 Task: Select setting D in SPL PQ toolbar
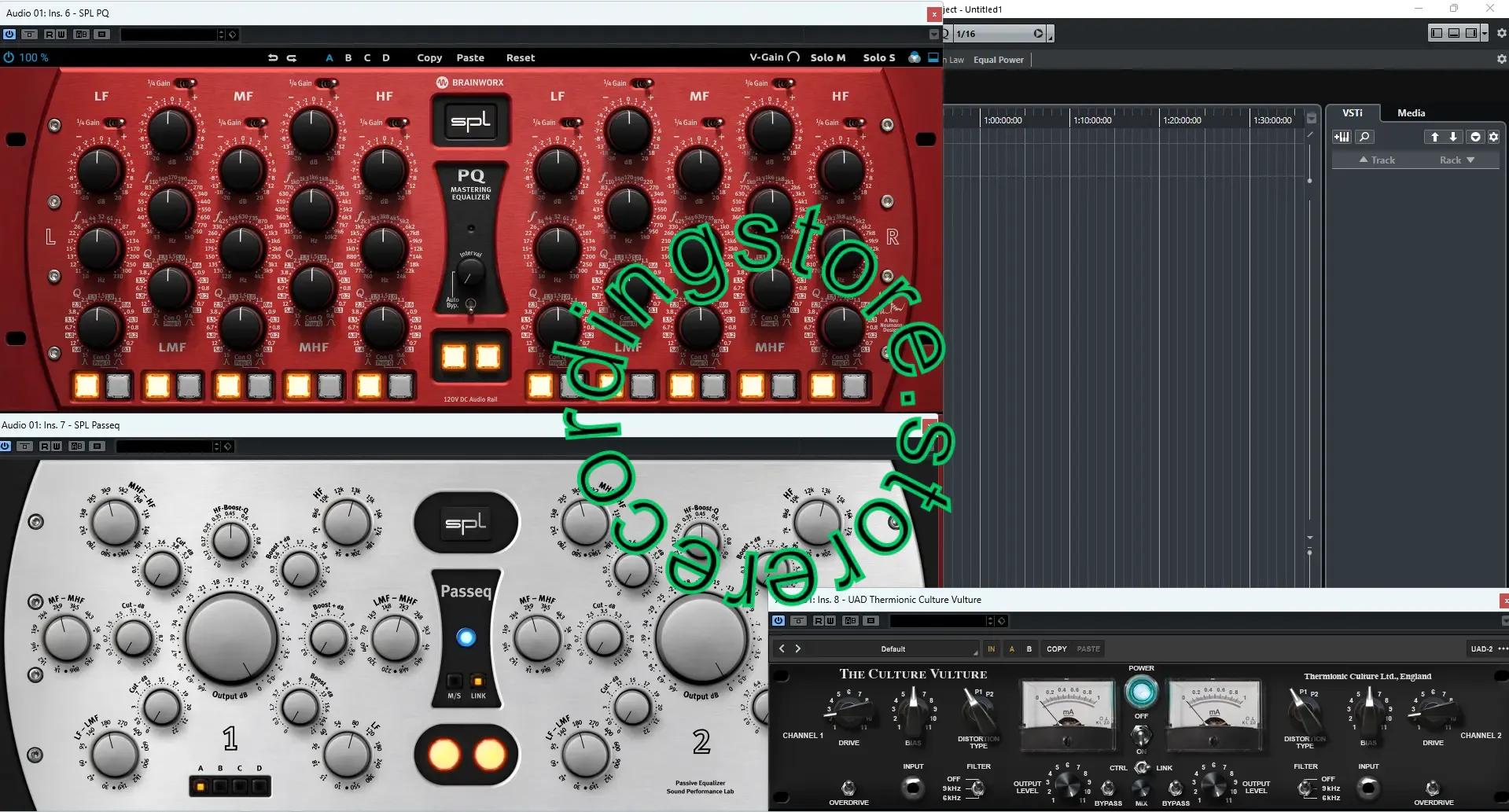[386, 58]
